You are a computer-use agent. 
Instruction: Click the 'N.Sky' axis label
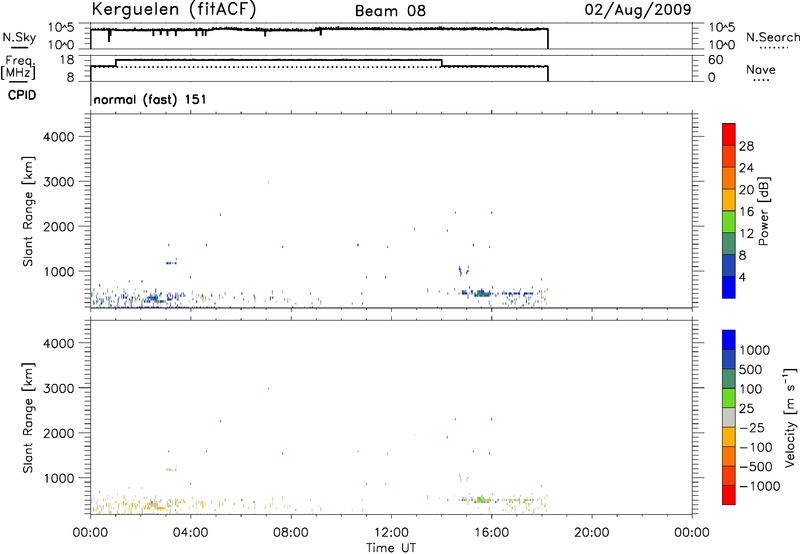[x=19, y=37]
